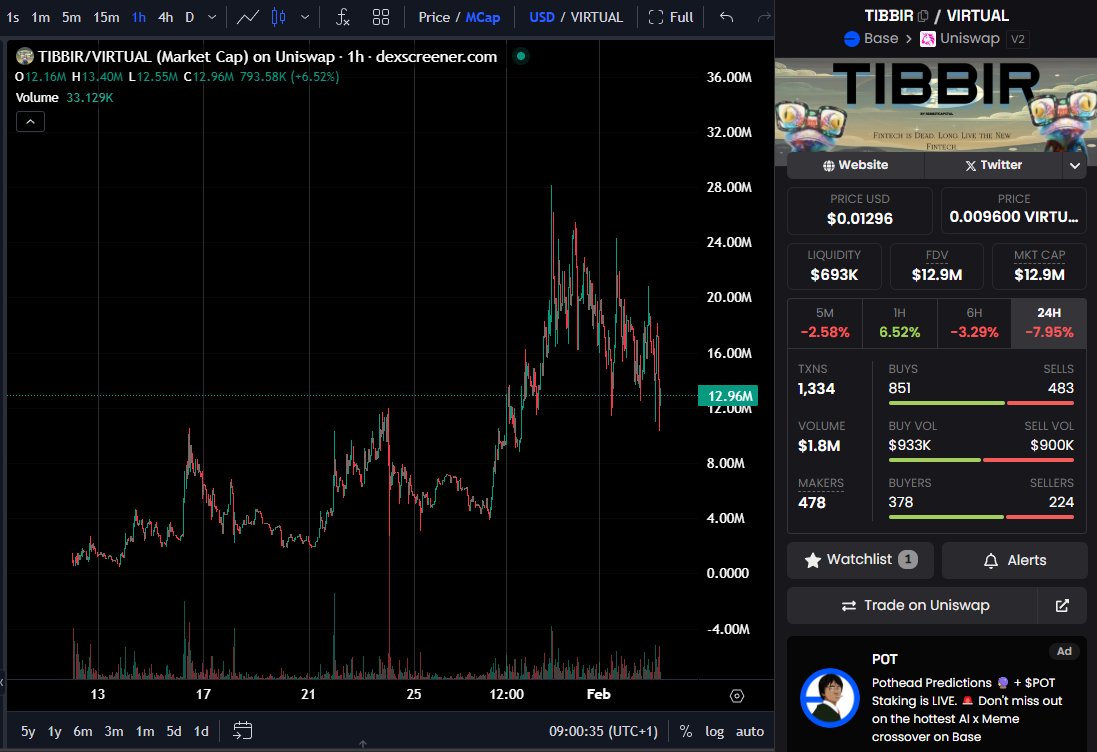Toggle auto scale mode
Image resolution: width=1097 pixels, height=752 pixels.
pyautogui.click(x=749, y=732)
